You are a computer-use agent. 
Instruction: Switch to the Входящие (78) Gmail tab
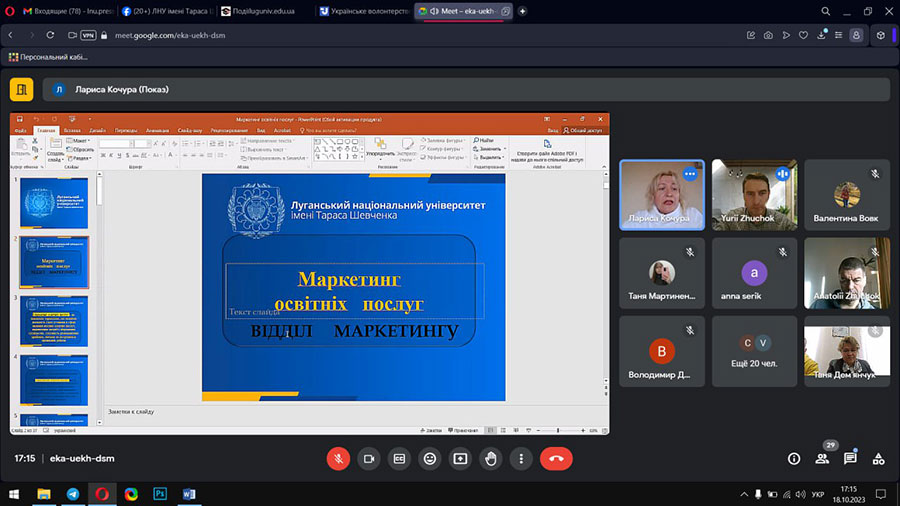click(x=58, y=11)
